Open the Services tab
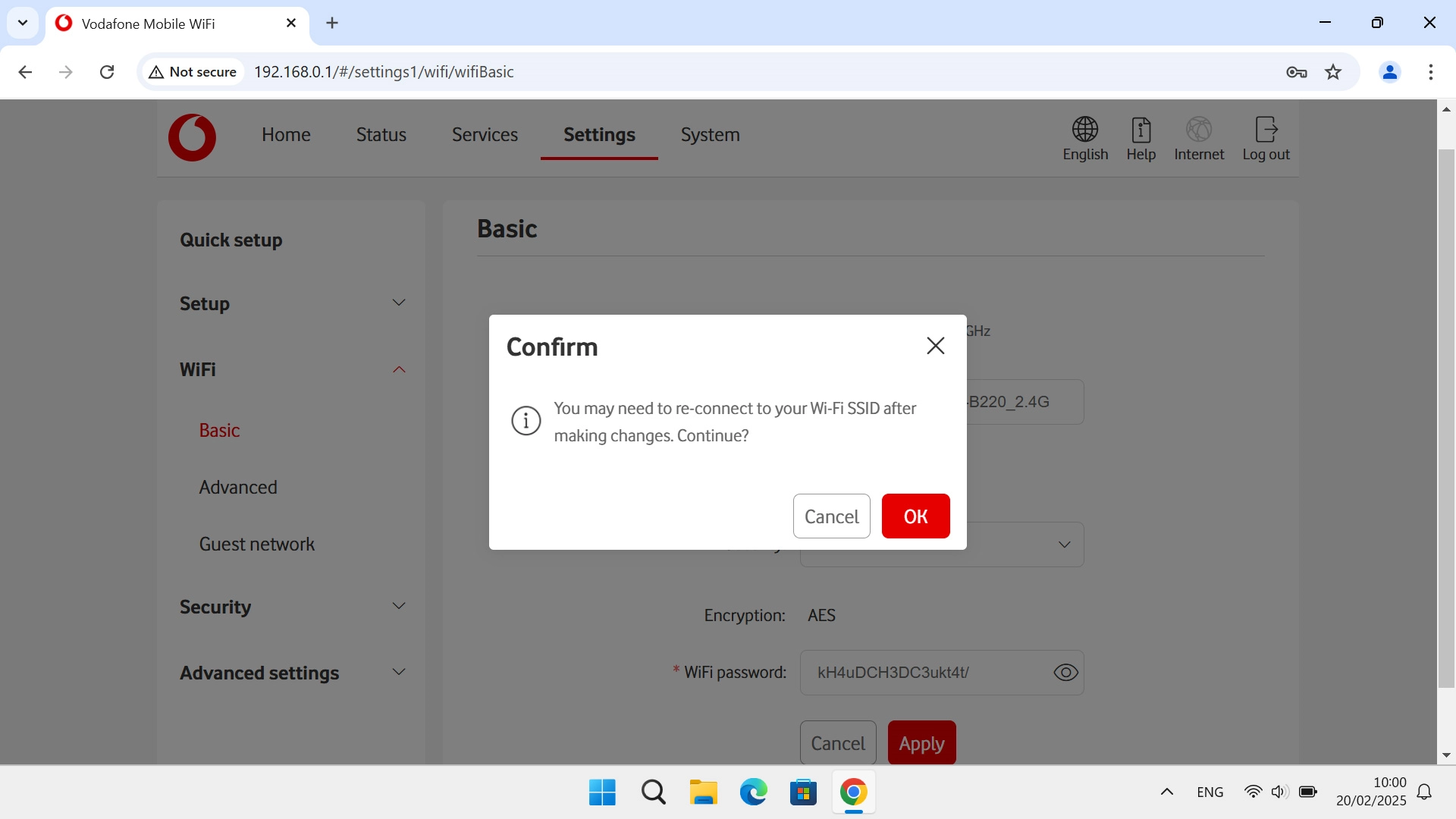 [x=485, y=135]
